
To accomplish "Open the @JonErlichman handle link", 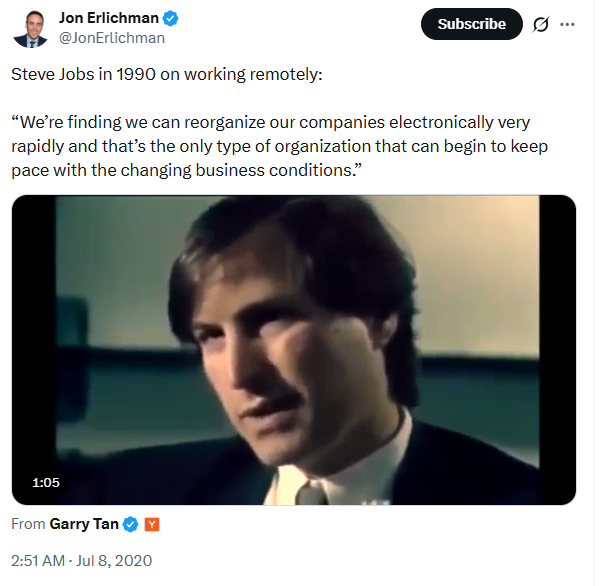I will 112,38.
